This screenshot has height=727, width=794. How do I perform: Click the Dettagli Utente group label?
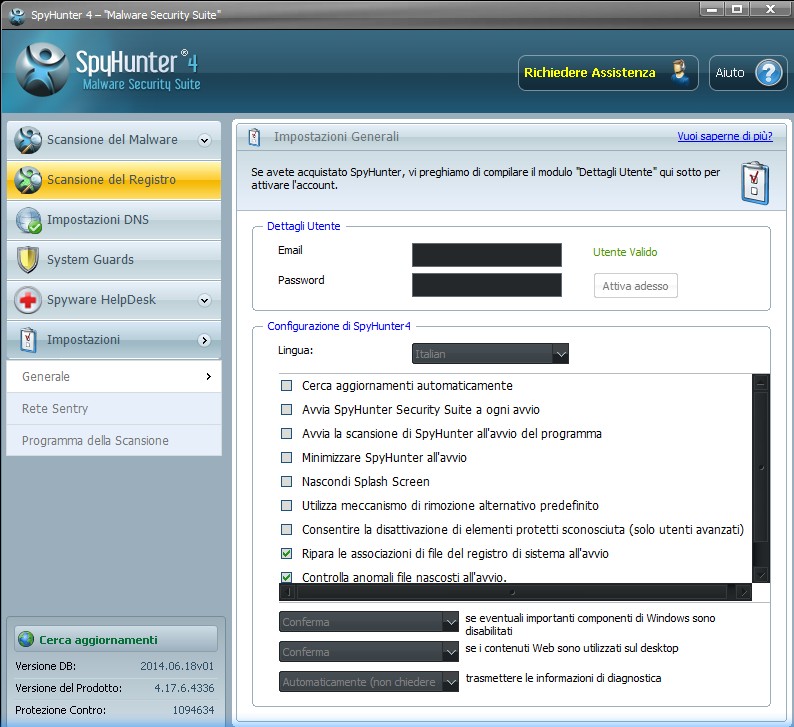(x=304, y=226)
